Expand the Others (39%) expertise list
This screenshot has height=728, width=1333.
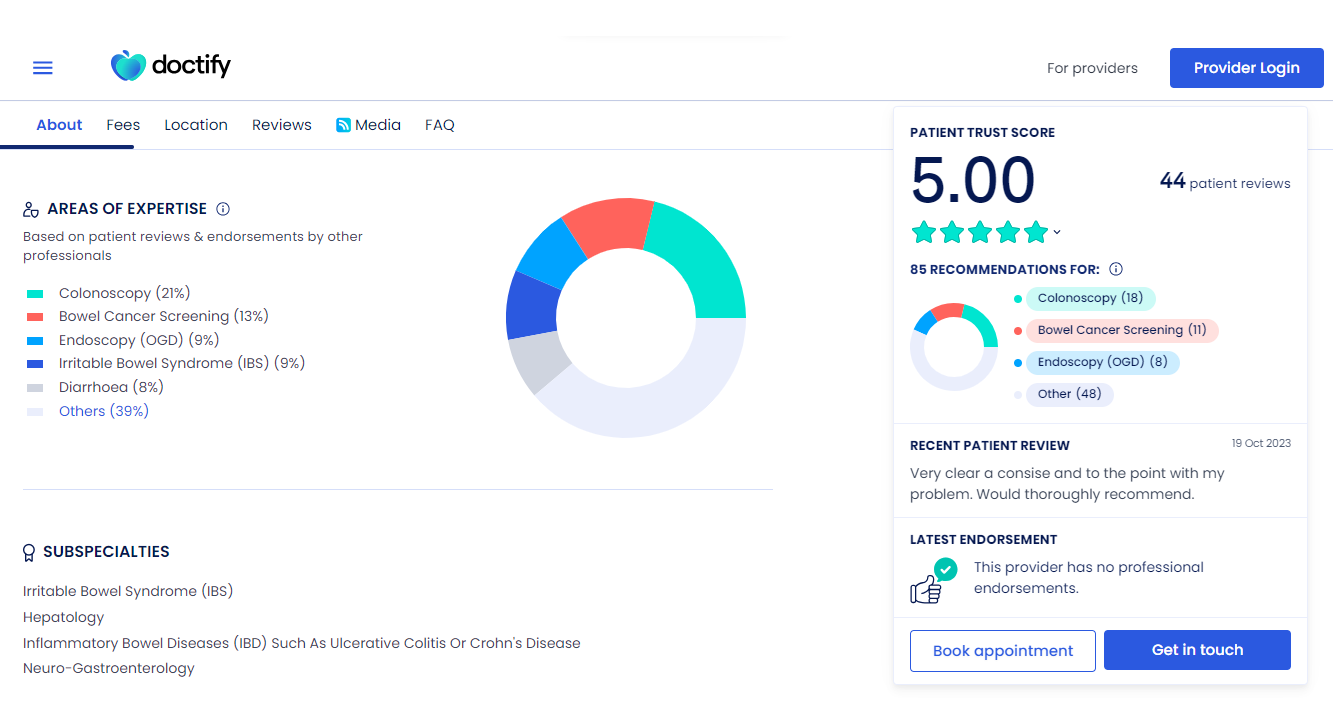pos(104,410)
